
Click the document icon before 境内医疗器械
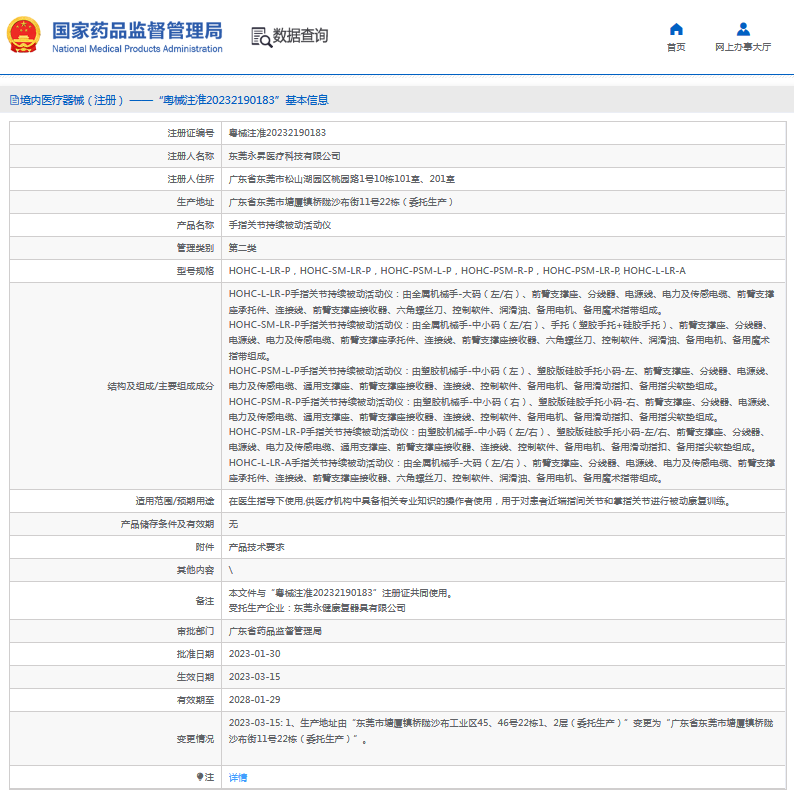pos(14,100)
